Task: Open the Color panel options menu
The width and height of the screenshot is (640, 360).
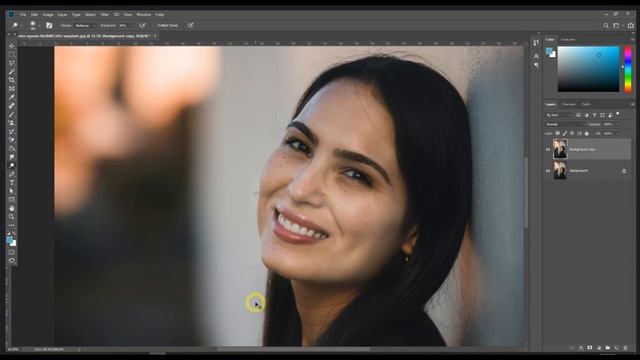Action: [632, 40]
